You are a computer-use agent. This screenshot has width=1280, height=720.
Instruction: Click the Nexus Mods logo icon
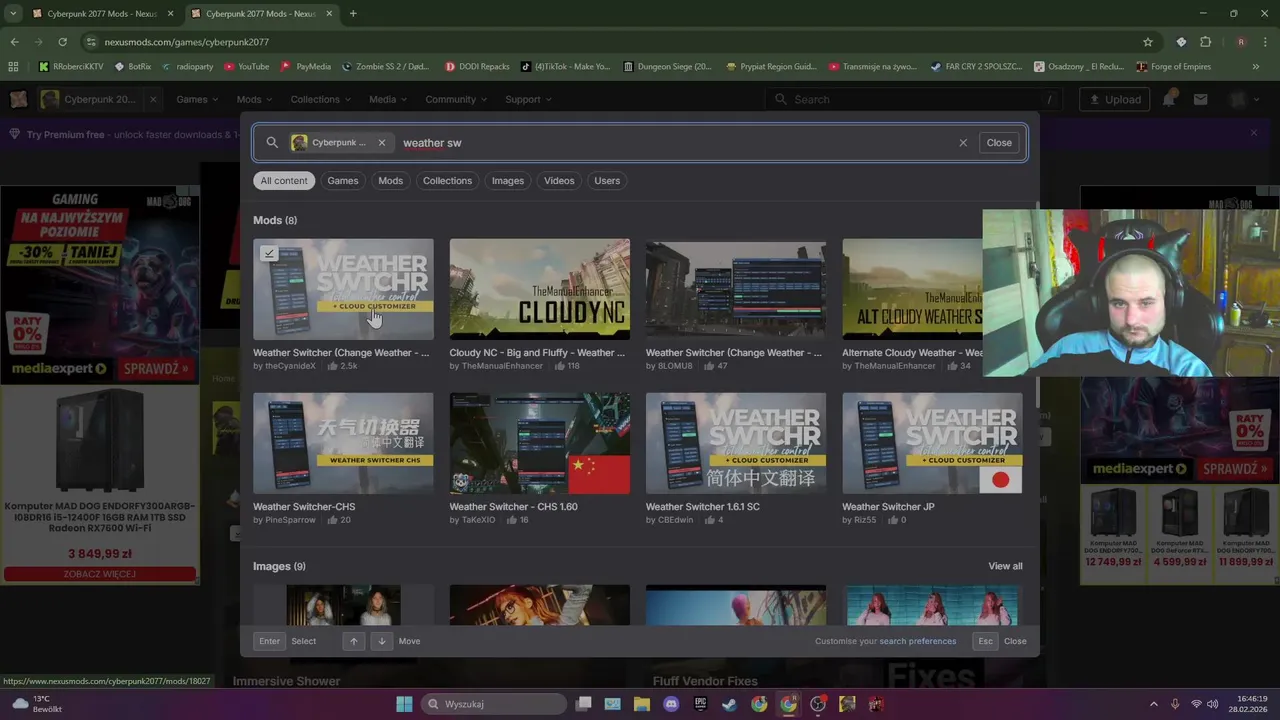(18, 99)
